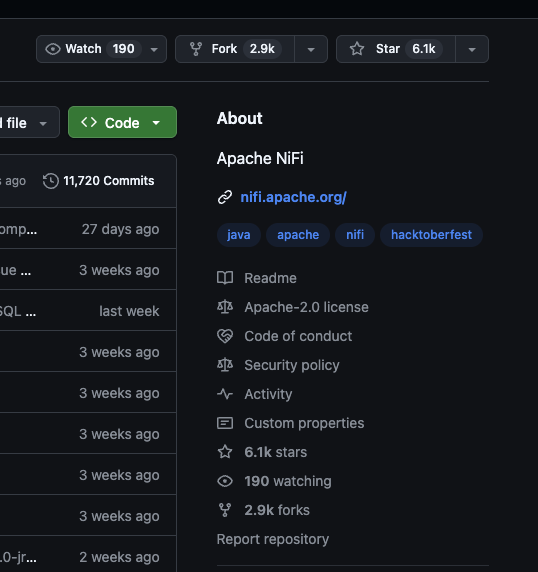This screenshot has width=538, height=572.
Task: Click the Report repository link
Action: pyautogui.click(x=273, y=539)
